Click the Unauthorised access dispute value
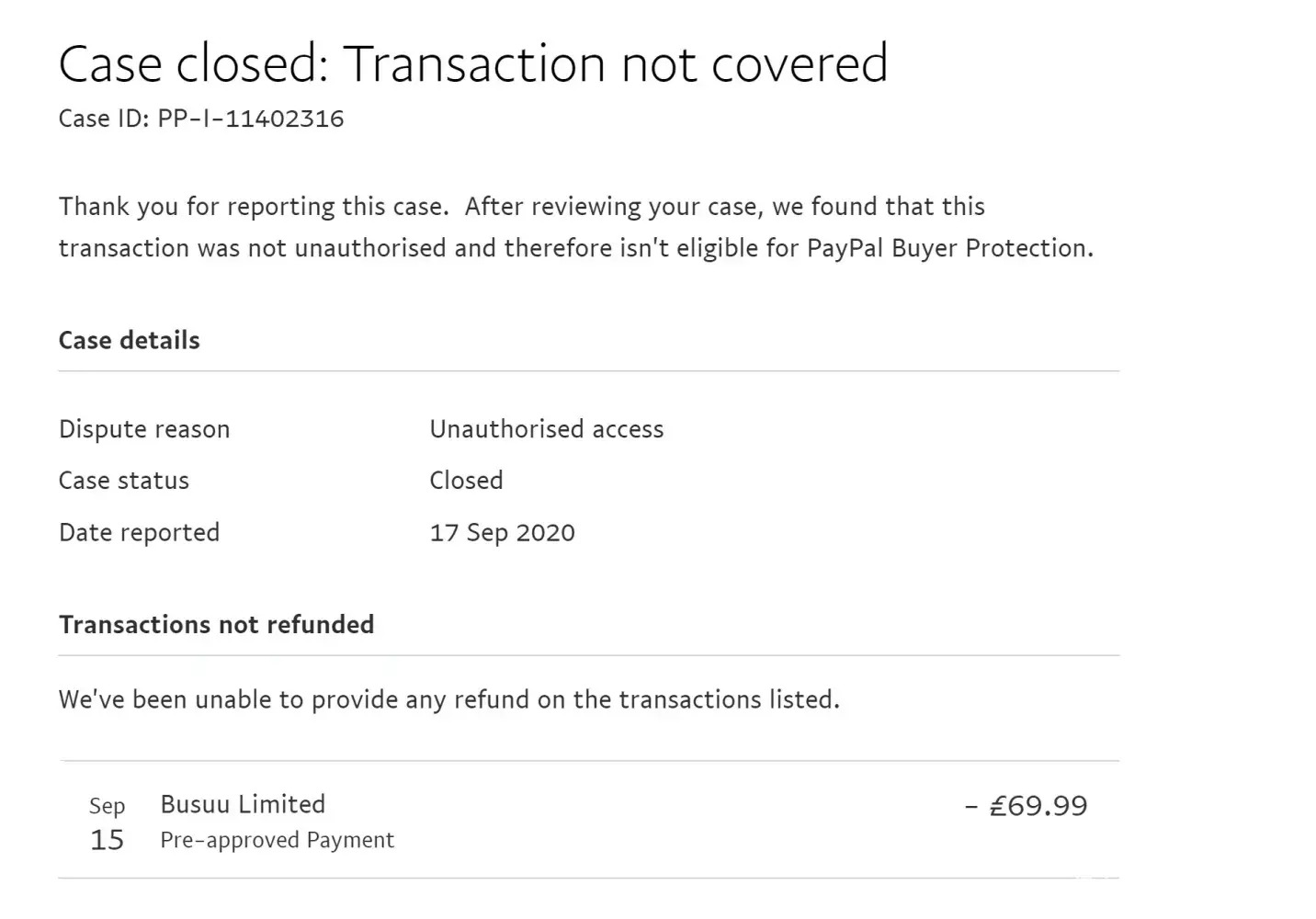 [x=546, y=429]
